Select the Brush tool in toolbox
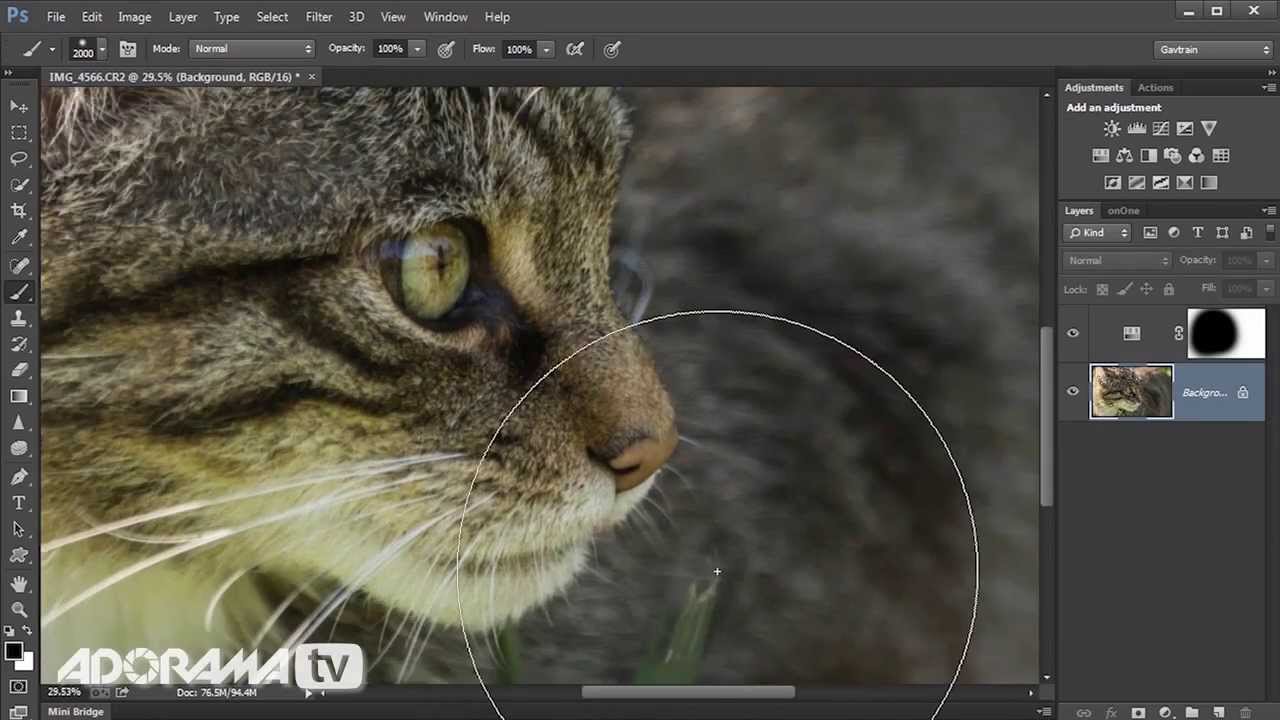The height and width of the screenshot is (720, 1280). click(19, 292)
